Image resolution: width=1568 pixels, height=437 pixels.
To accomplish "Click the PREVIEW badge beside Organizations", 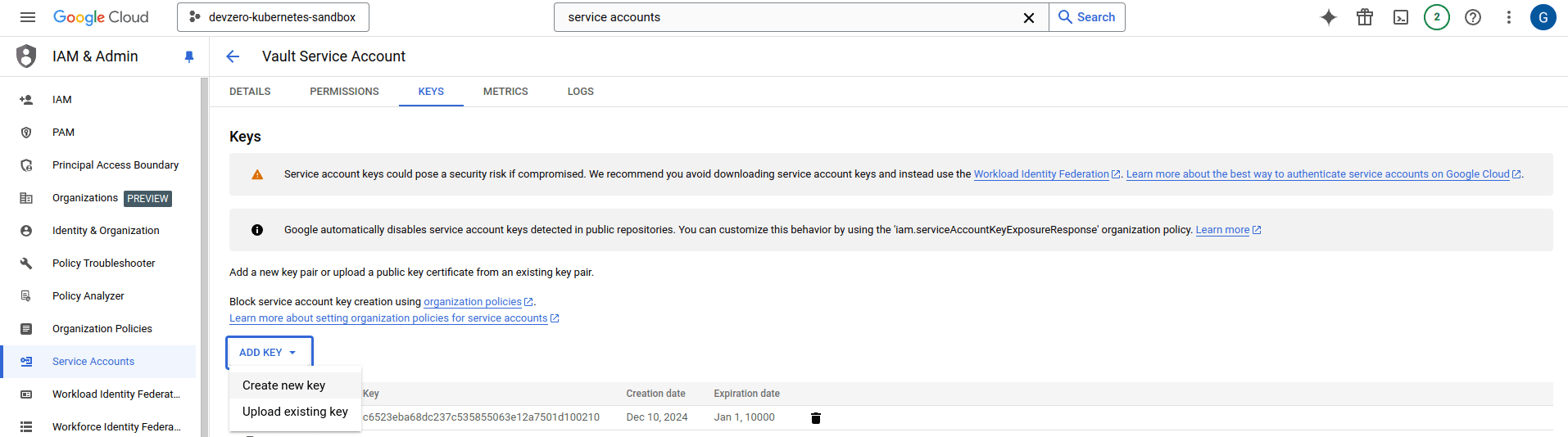I will click(147, 199).
